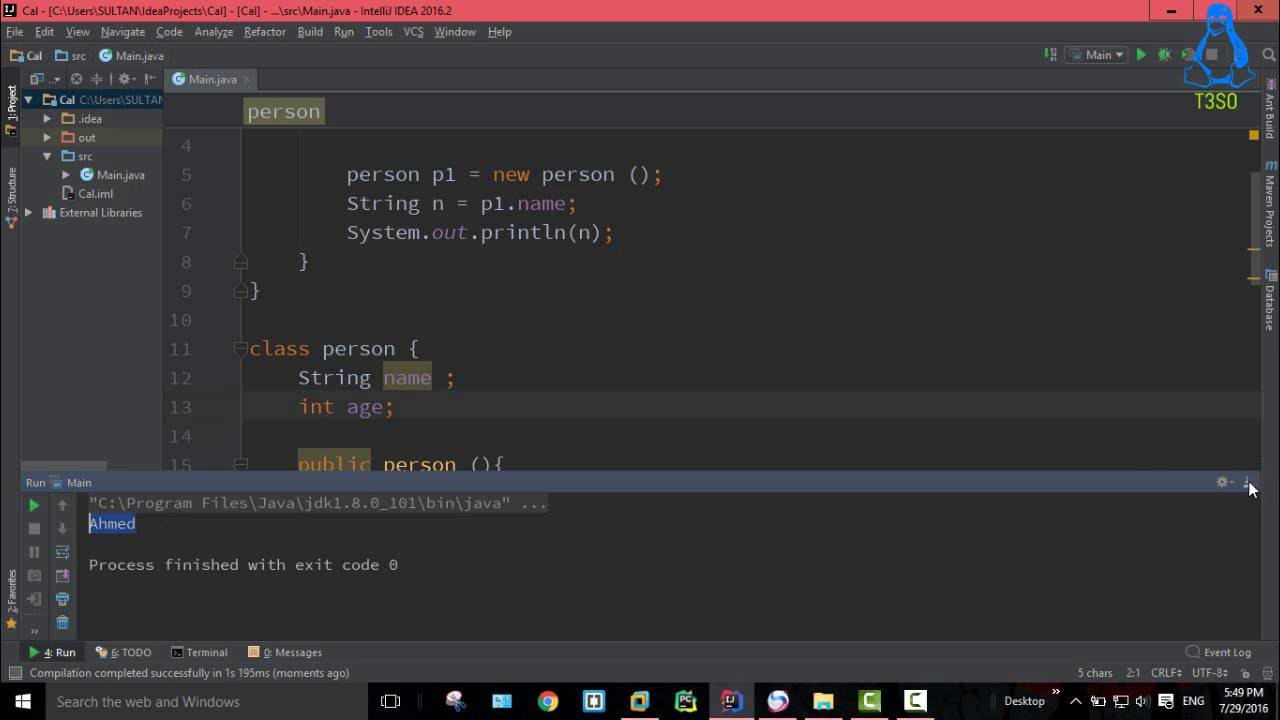Image resolution: width=1280 pixels, height=720 pixels.
Task: Click the Exit icon in Run panel
Action: (x=34, y=599)
